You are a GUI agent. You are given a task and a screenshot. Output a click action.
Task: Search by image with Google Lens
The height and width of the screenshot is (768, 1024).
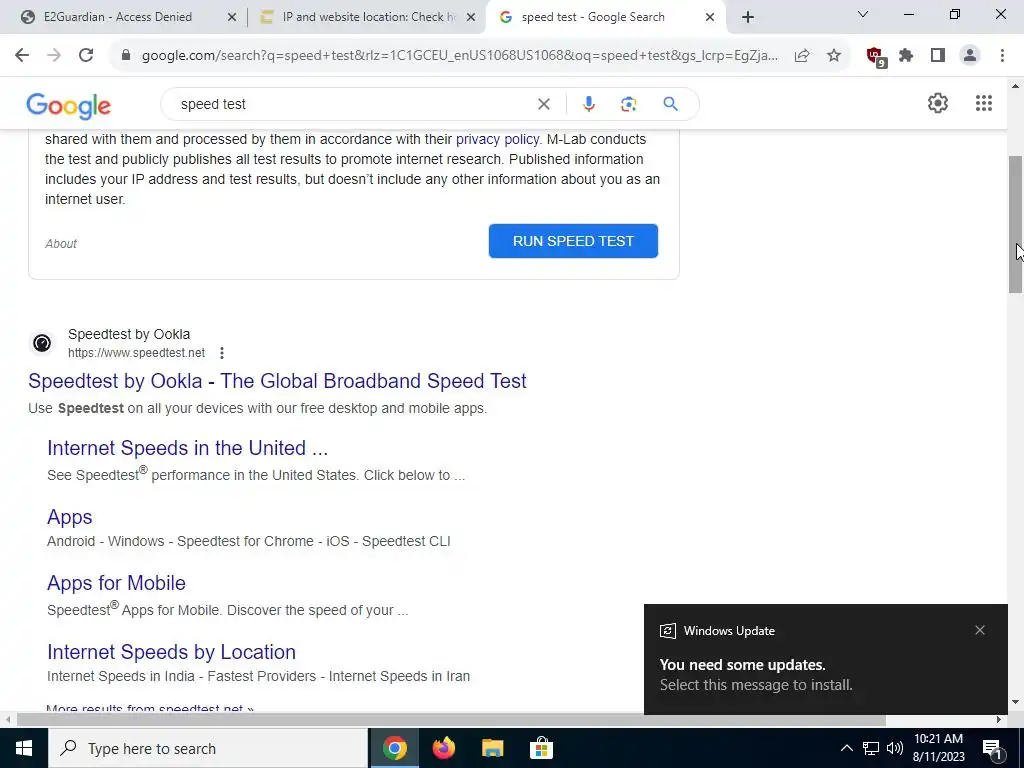628,104
